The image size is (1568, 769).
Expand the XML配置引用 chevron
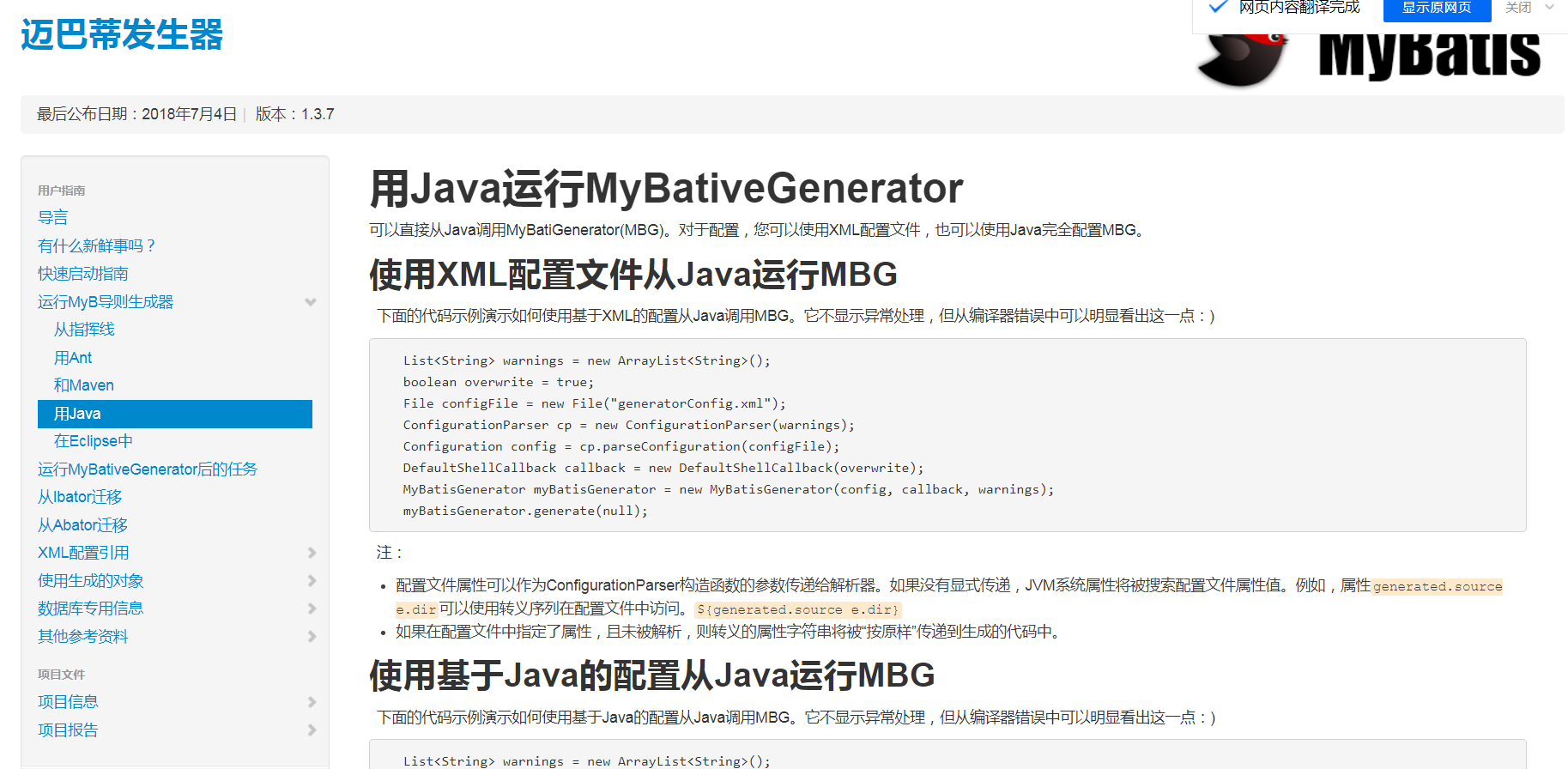pyautogui.click(x=312, y=553)
